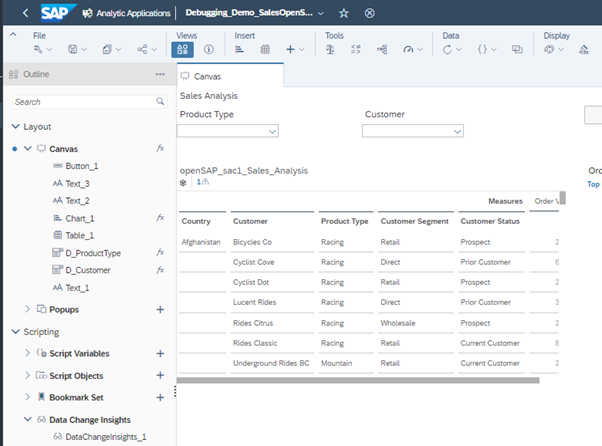Select Text_2 in the outline
This screenshot has width=602, height=446.
pyautogui.click(x=77, y=201)
